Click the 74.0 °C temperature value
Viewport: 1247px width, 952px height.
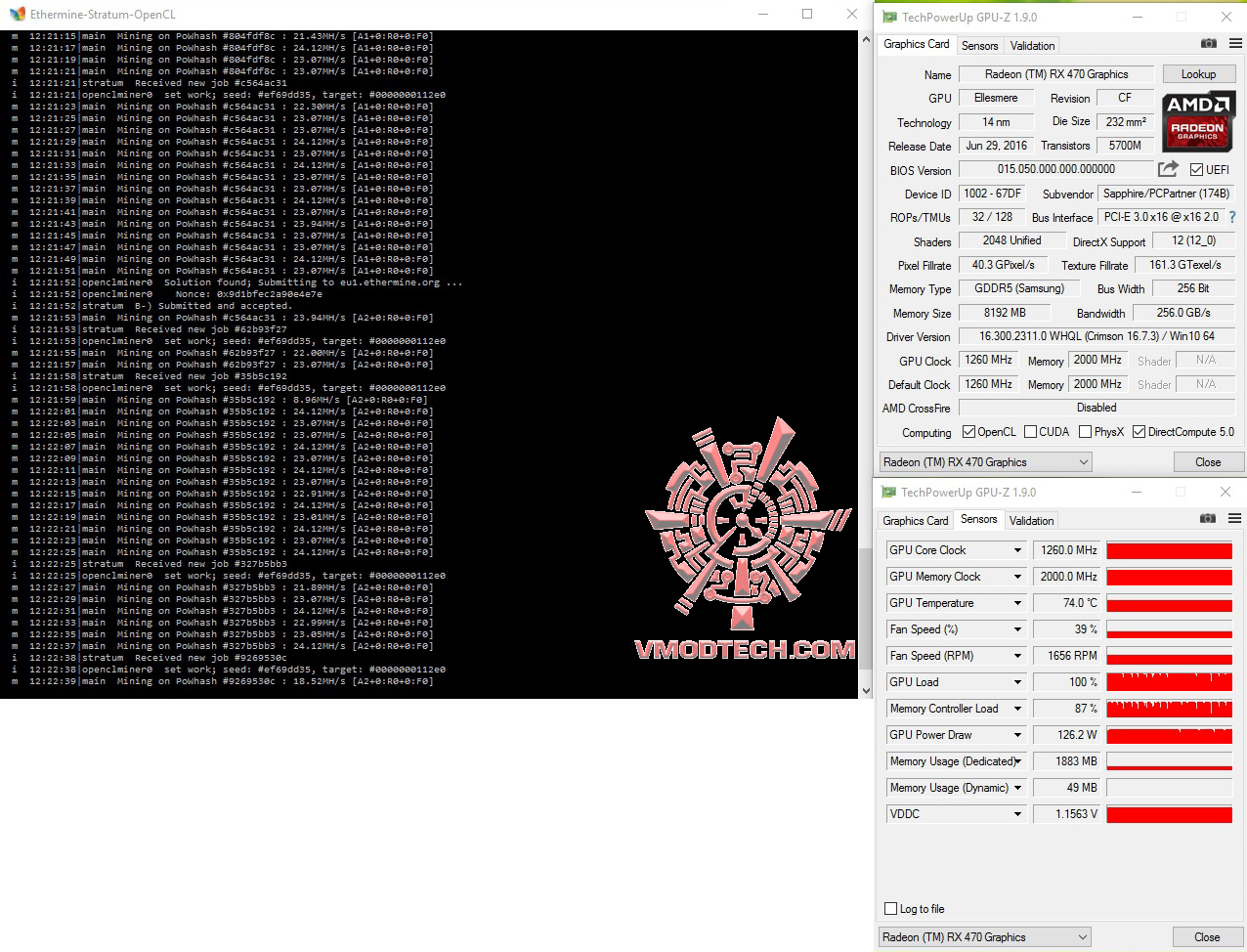click(x=1067, y=603)
